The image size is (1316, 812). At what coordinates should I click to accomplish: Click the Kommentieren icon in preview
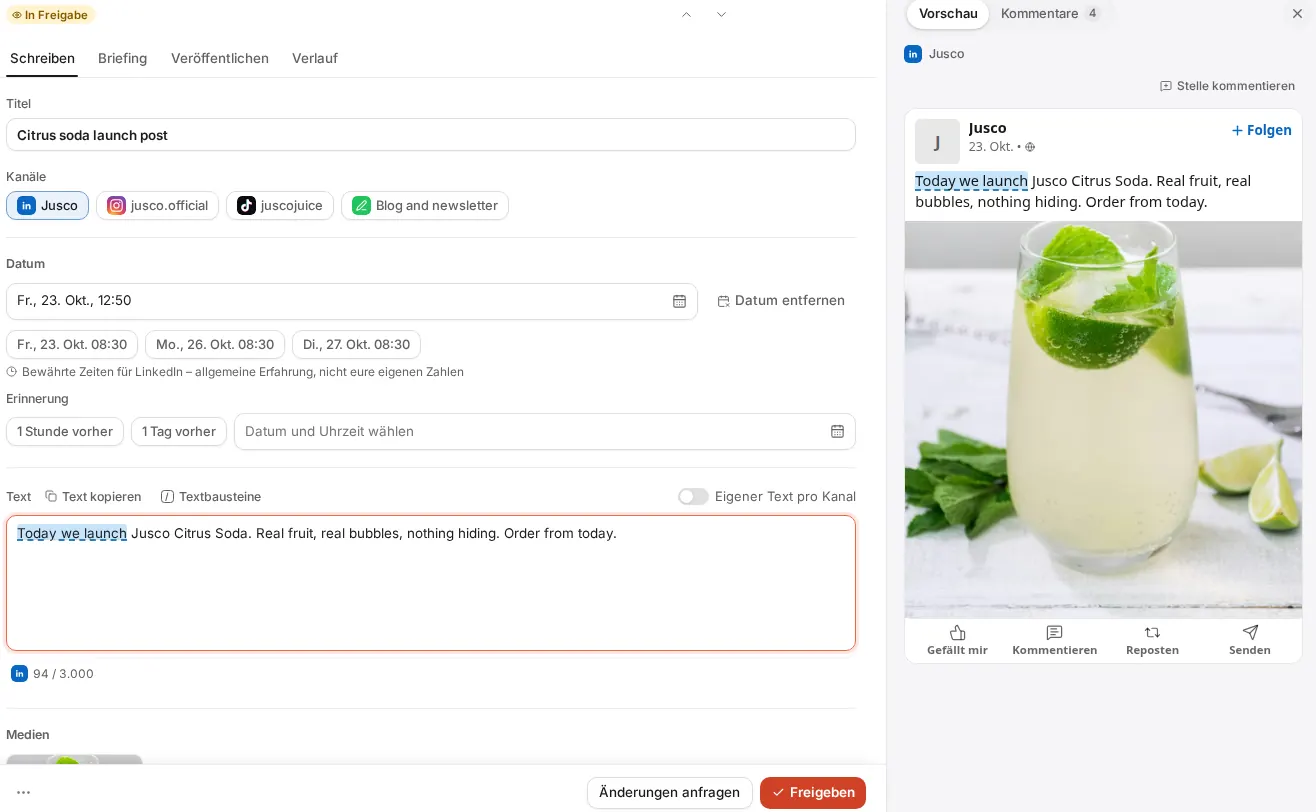(x=1054, y=632)
